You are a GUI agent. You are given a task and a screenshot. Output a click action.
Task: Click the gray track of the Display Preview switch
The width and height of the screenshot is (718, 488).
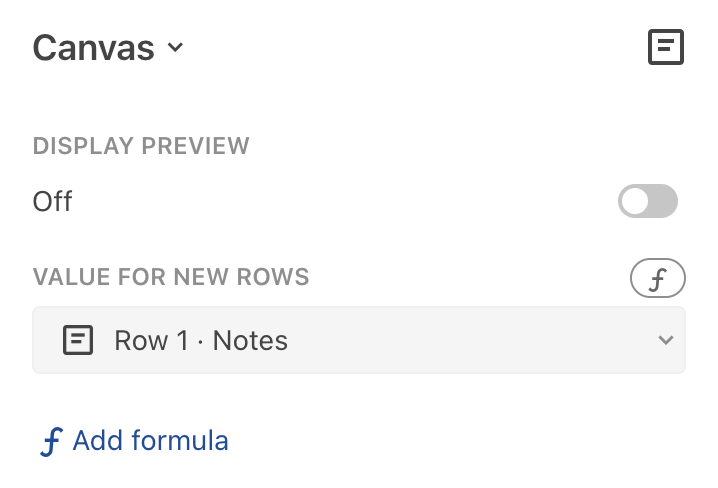662,201
